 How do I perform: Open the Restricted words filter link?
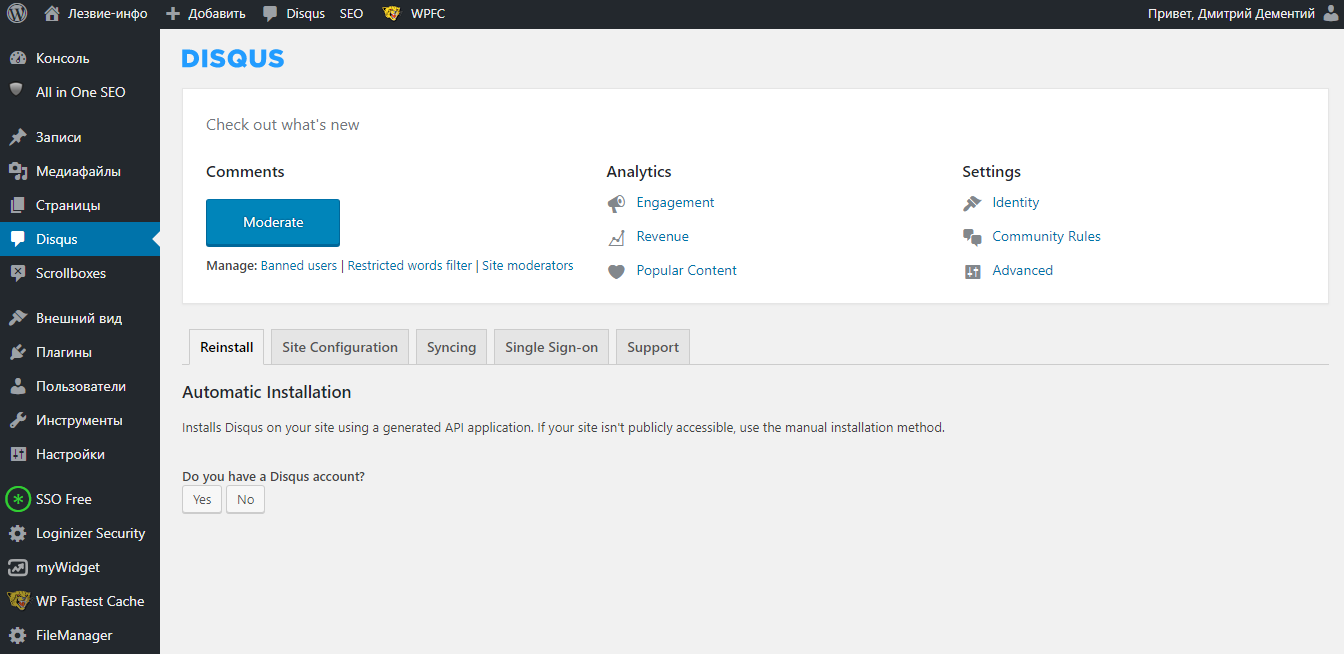410,266
